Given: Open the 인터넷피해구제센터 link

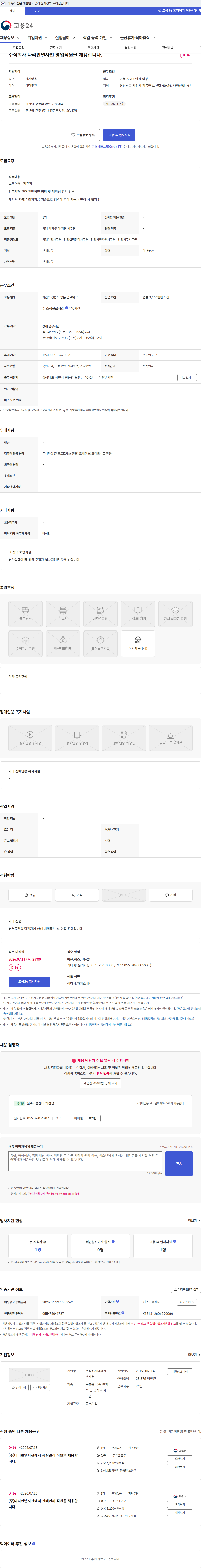Looking at the screenshot, I should click(53, 1194).
